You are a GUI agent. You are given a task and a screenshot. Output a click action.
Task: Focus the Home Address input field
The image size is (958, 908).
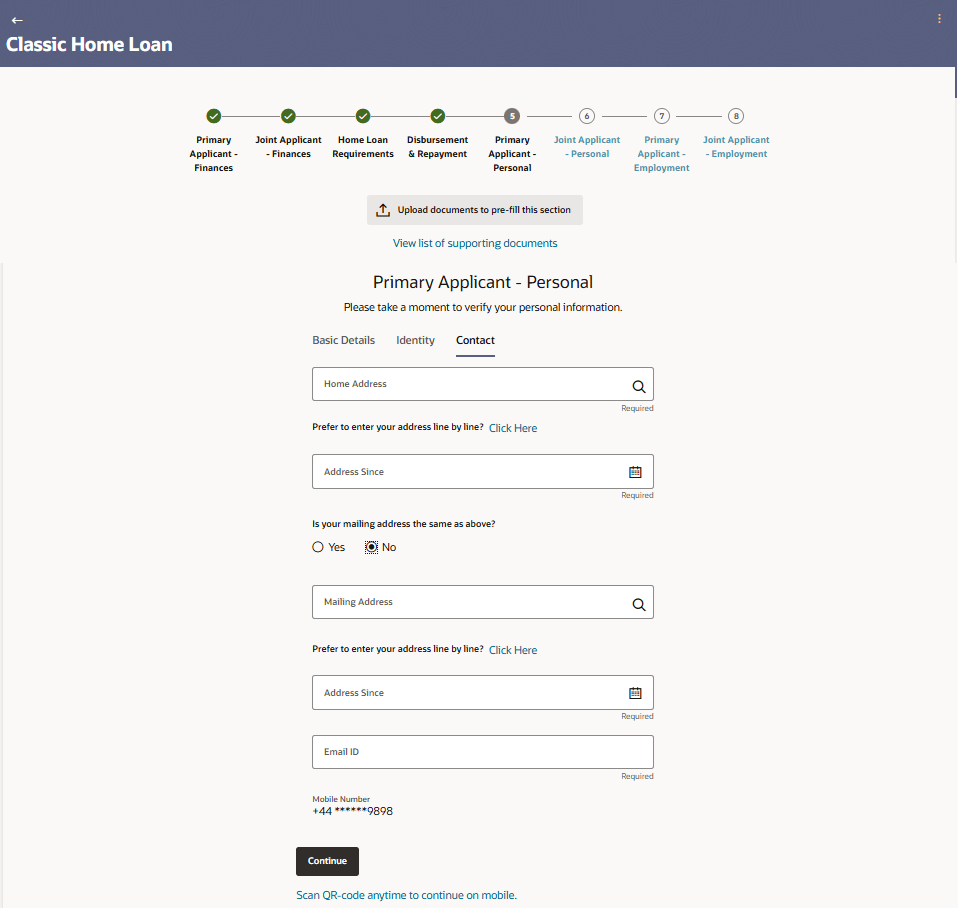[483, 384]
